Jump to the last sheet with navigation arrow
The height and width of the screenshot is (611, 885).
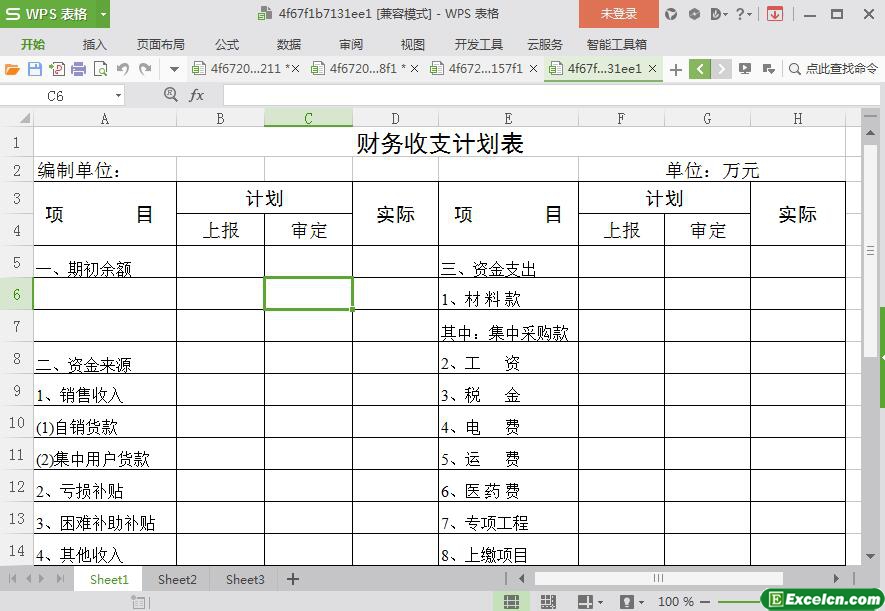pyautogui.click(x=60, y=579)
